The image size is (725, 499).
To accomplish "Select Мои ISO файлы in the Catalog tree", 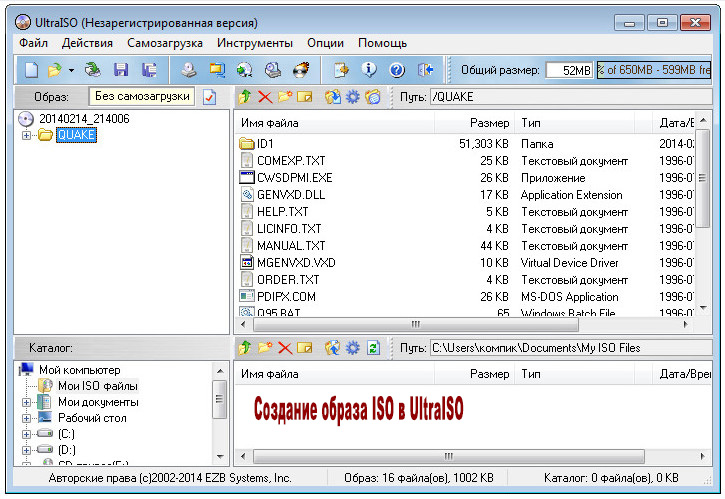I will point(98,386).
